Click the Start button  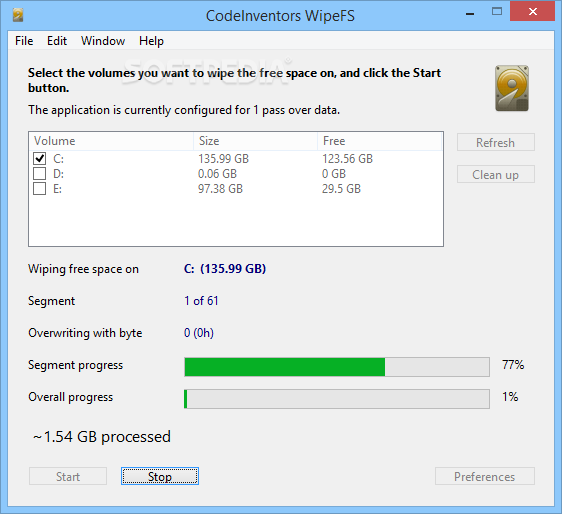pos(68,476)
